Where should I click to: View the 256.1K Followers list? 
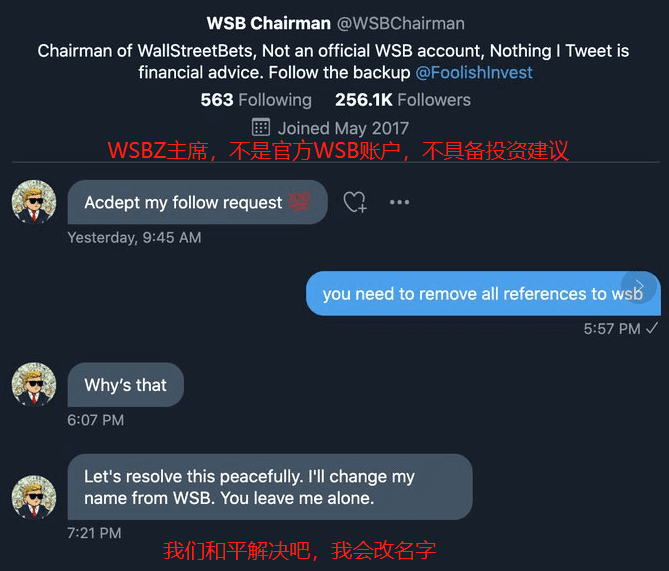(403, 100)
